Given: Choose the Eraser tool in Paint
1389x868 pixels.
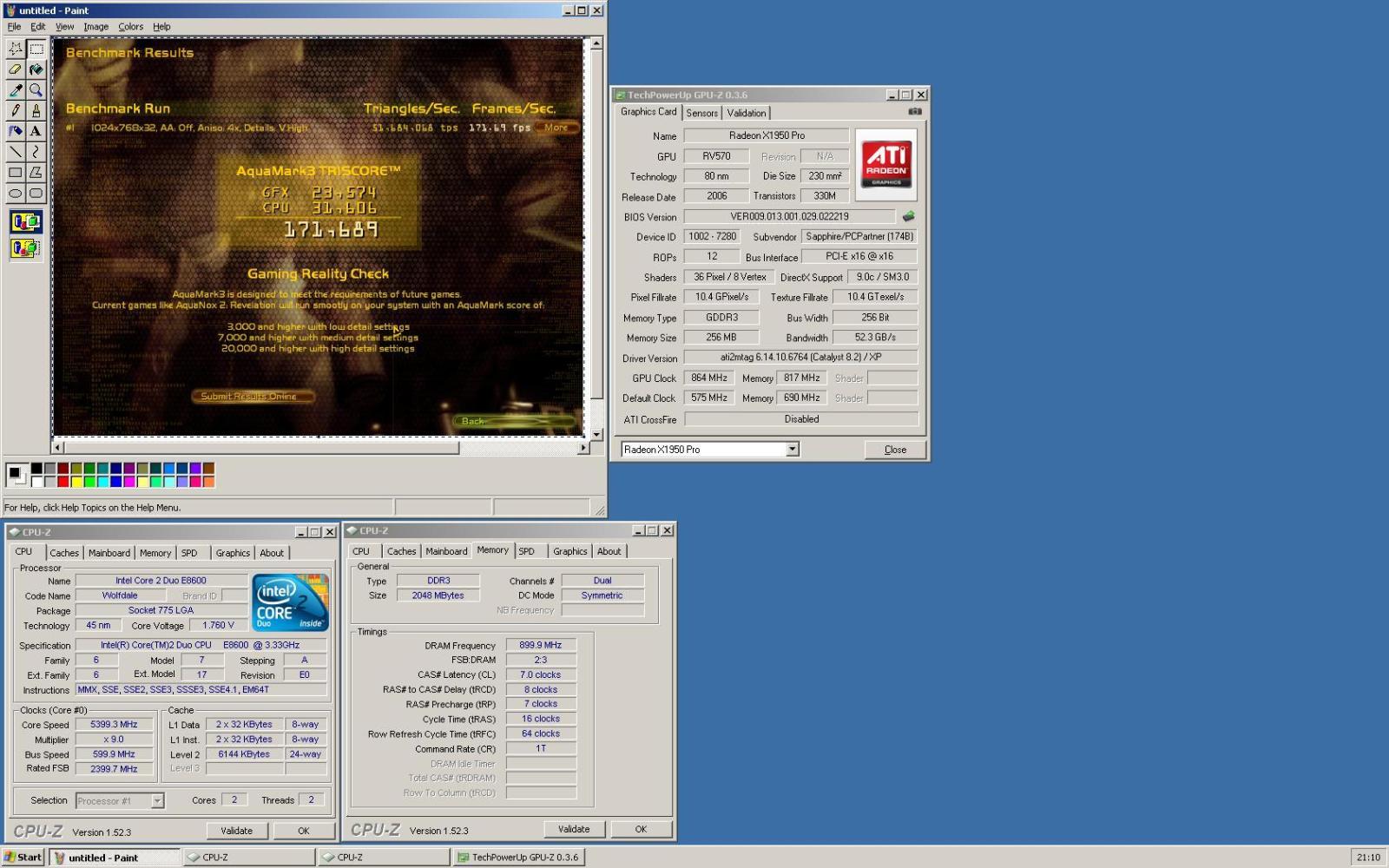Looking at the screenshot, I should [16, 69].
